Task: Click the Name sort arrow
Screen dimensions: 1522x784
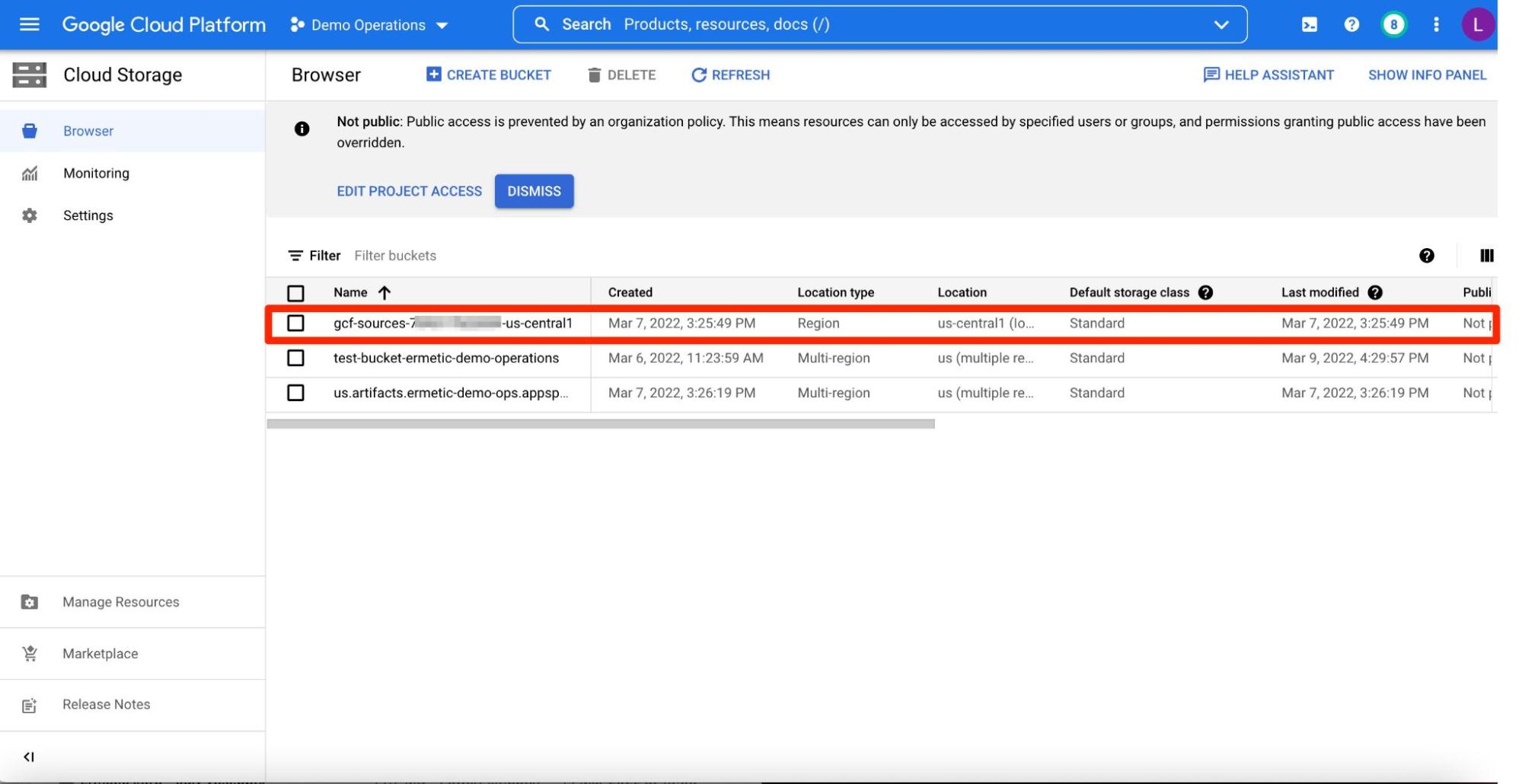Action: (x=384, y=292)
